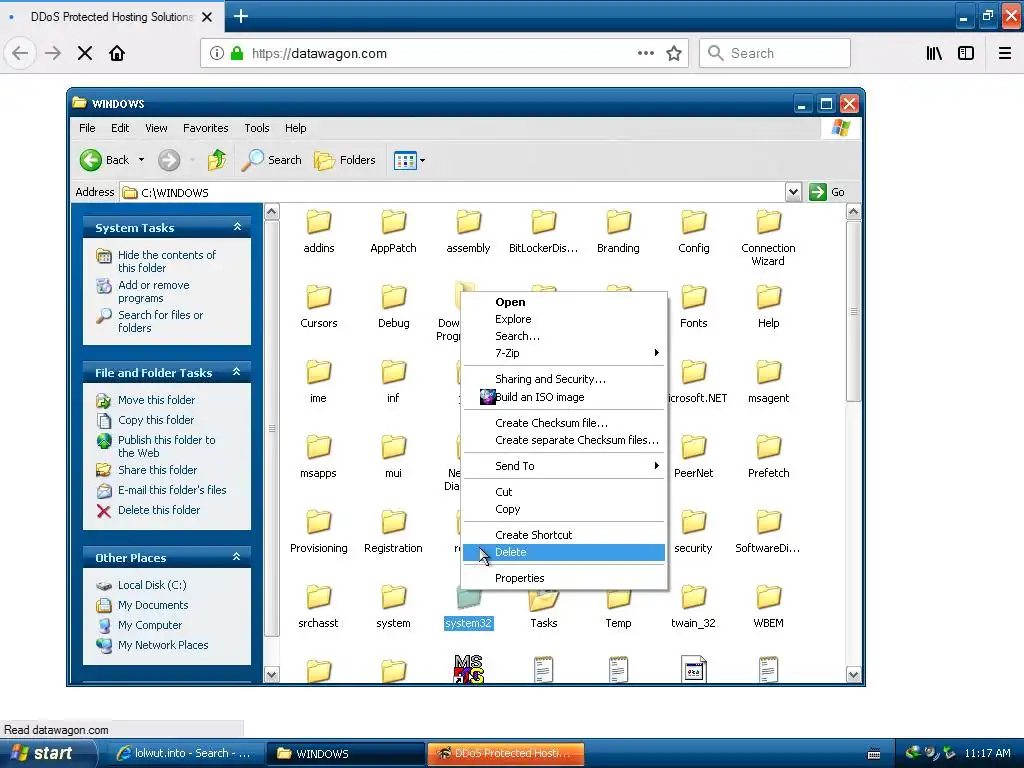1024x768 pixels.
Task: Select the twain_32 folder
Action: (694, 606)
